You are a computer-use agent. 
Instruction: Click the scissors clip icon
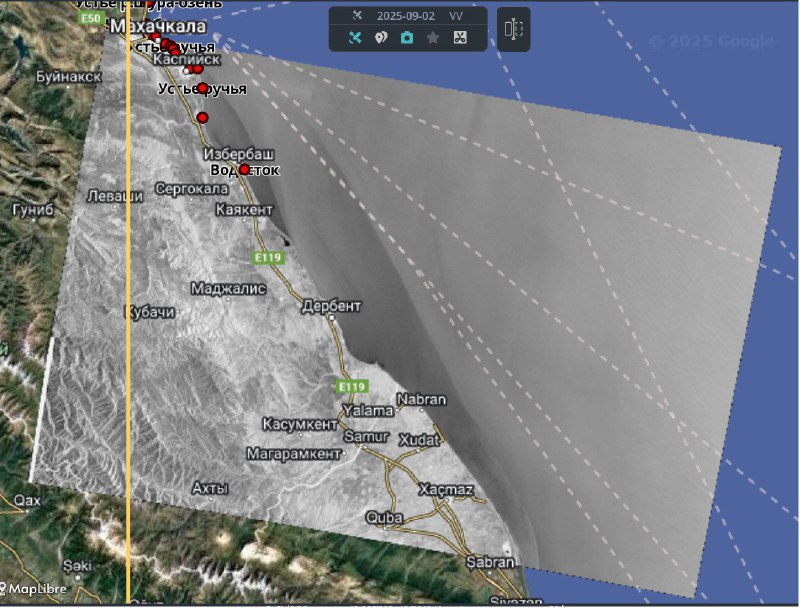pyautogui.click(x=459, y=38)
